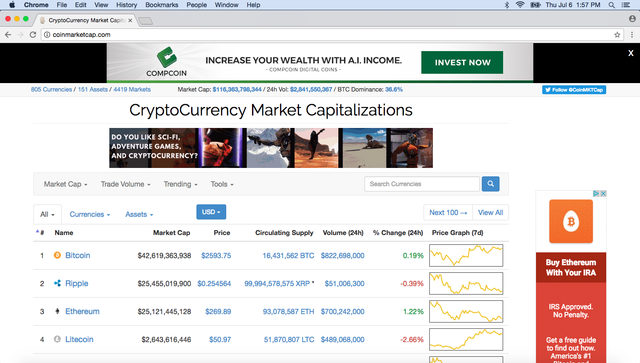The image size is (640, 363).
Task: Open Litecoin 7-day price graph
Action: (x=466, y=339)
